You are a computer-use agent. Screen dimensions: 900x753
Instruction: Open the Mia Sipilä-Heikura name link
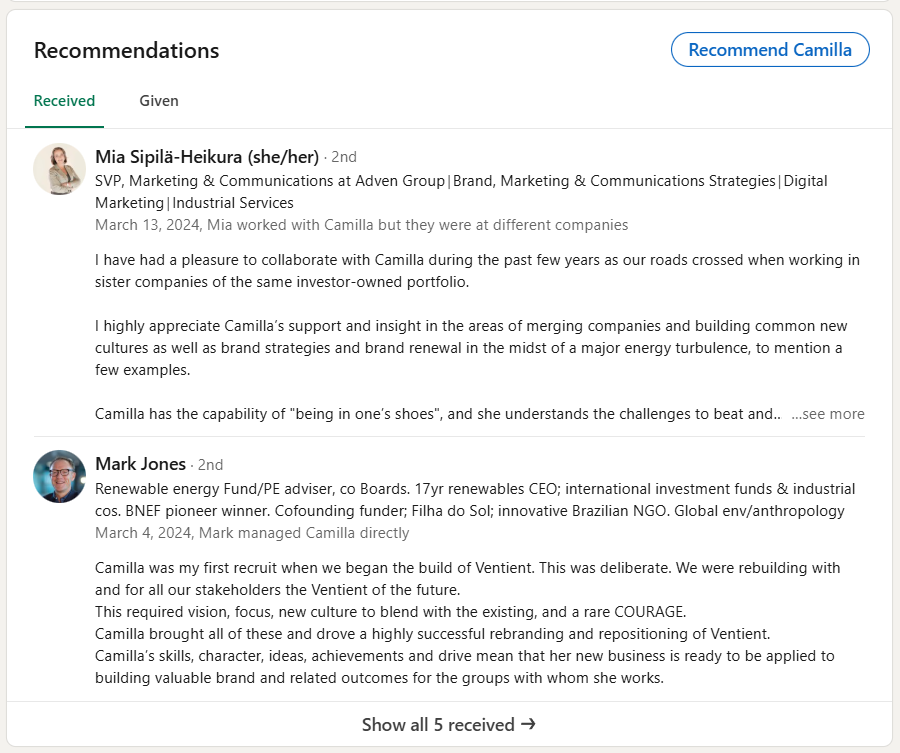[x=207, y=157]
